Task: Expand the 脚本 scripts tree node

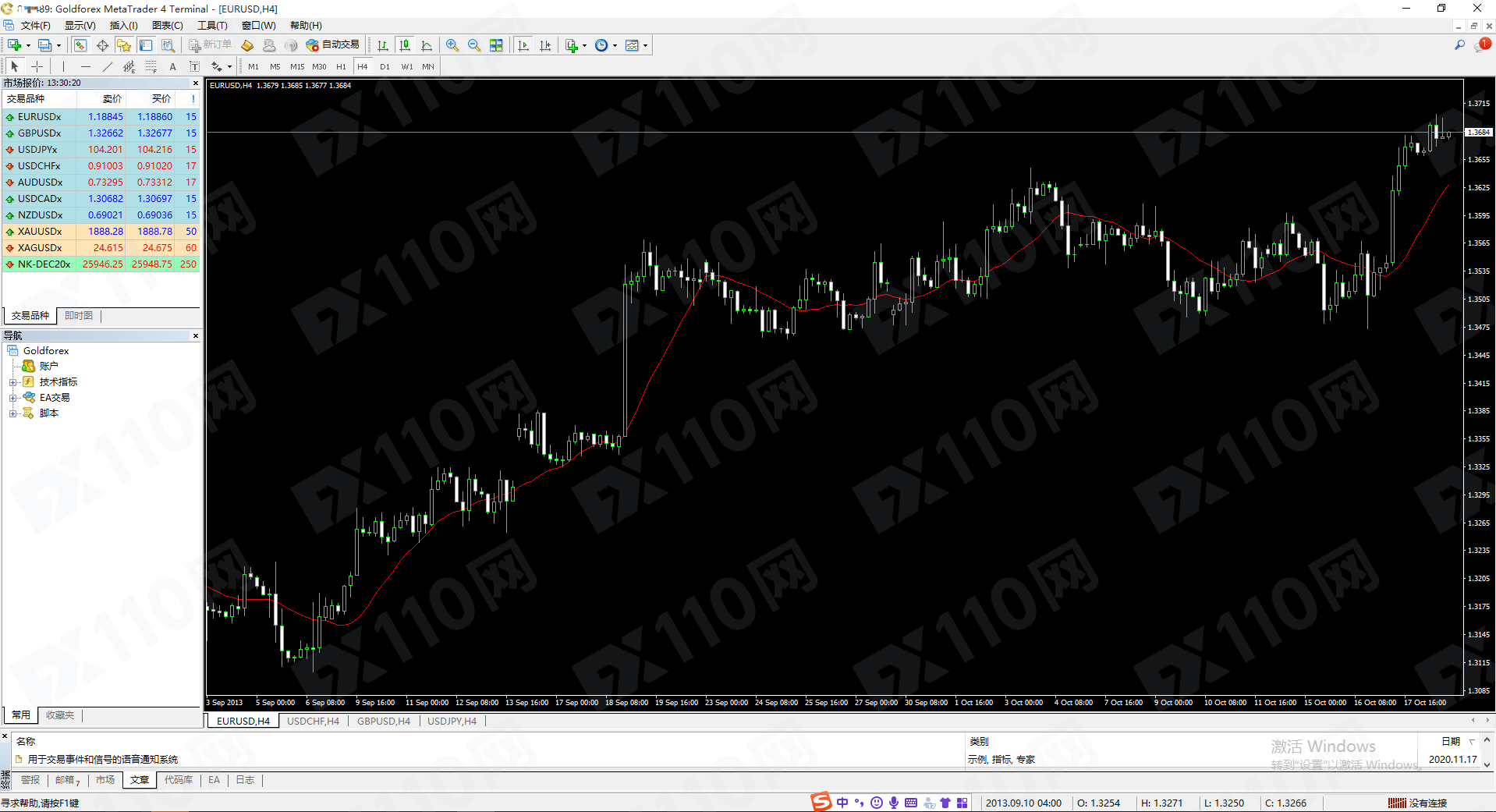Action: click(x=12, y=413)
